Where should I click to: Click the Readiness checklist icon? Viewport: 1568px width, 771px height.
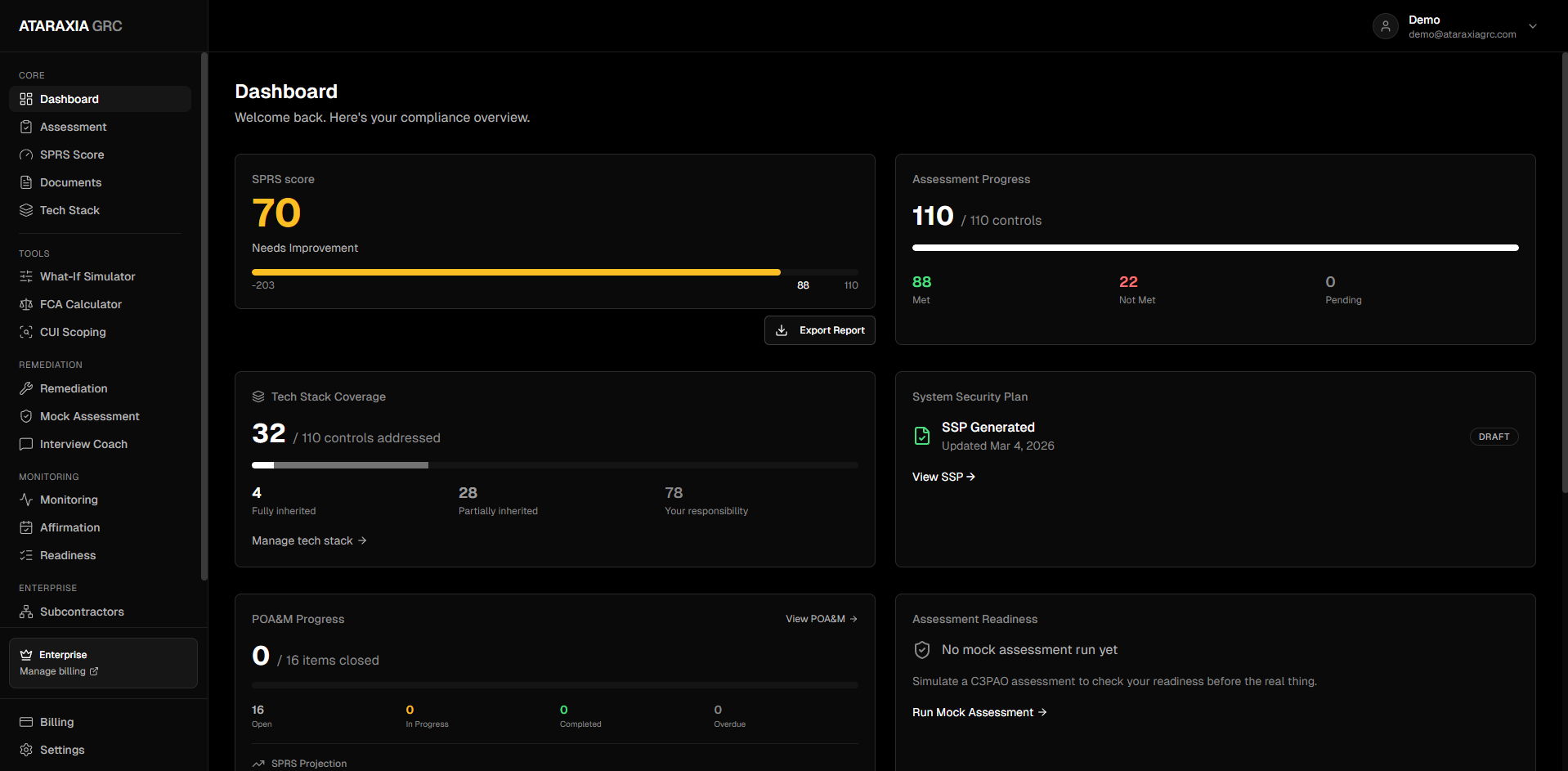tap(26, 555)
